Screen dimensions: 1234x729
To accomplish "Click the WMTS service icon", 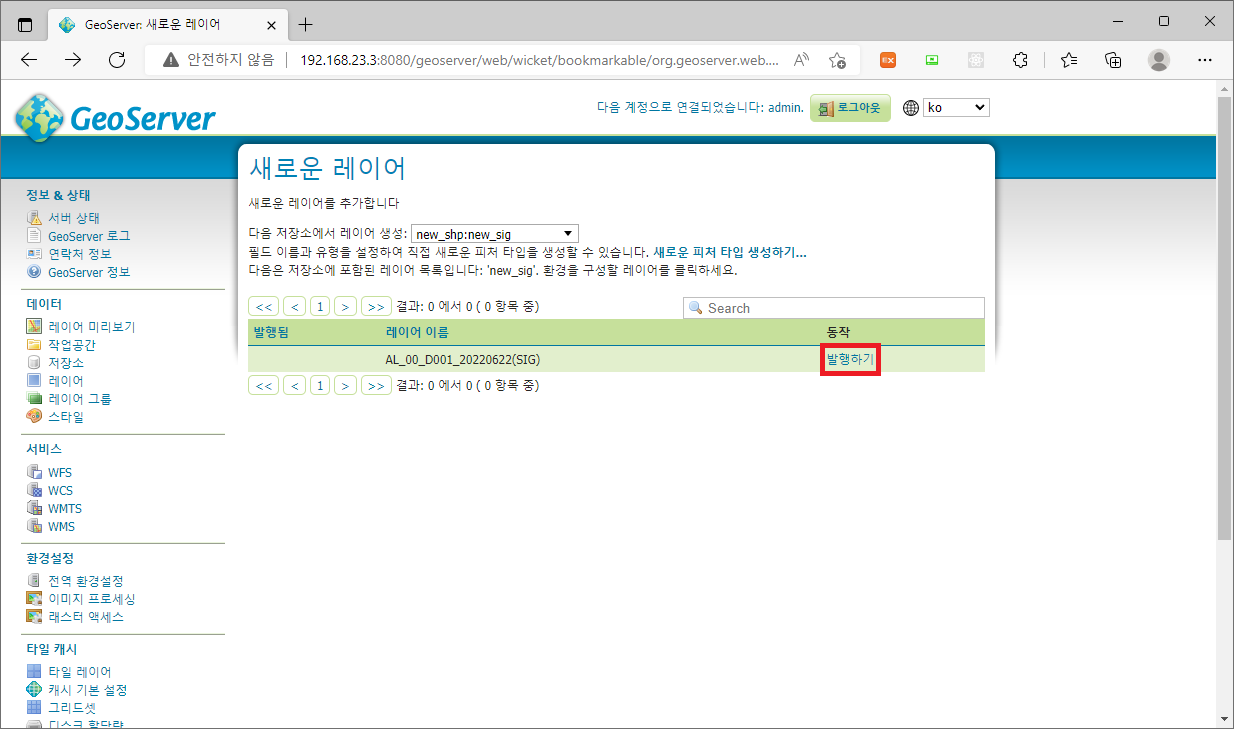I will [x=34, y=508].
